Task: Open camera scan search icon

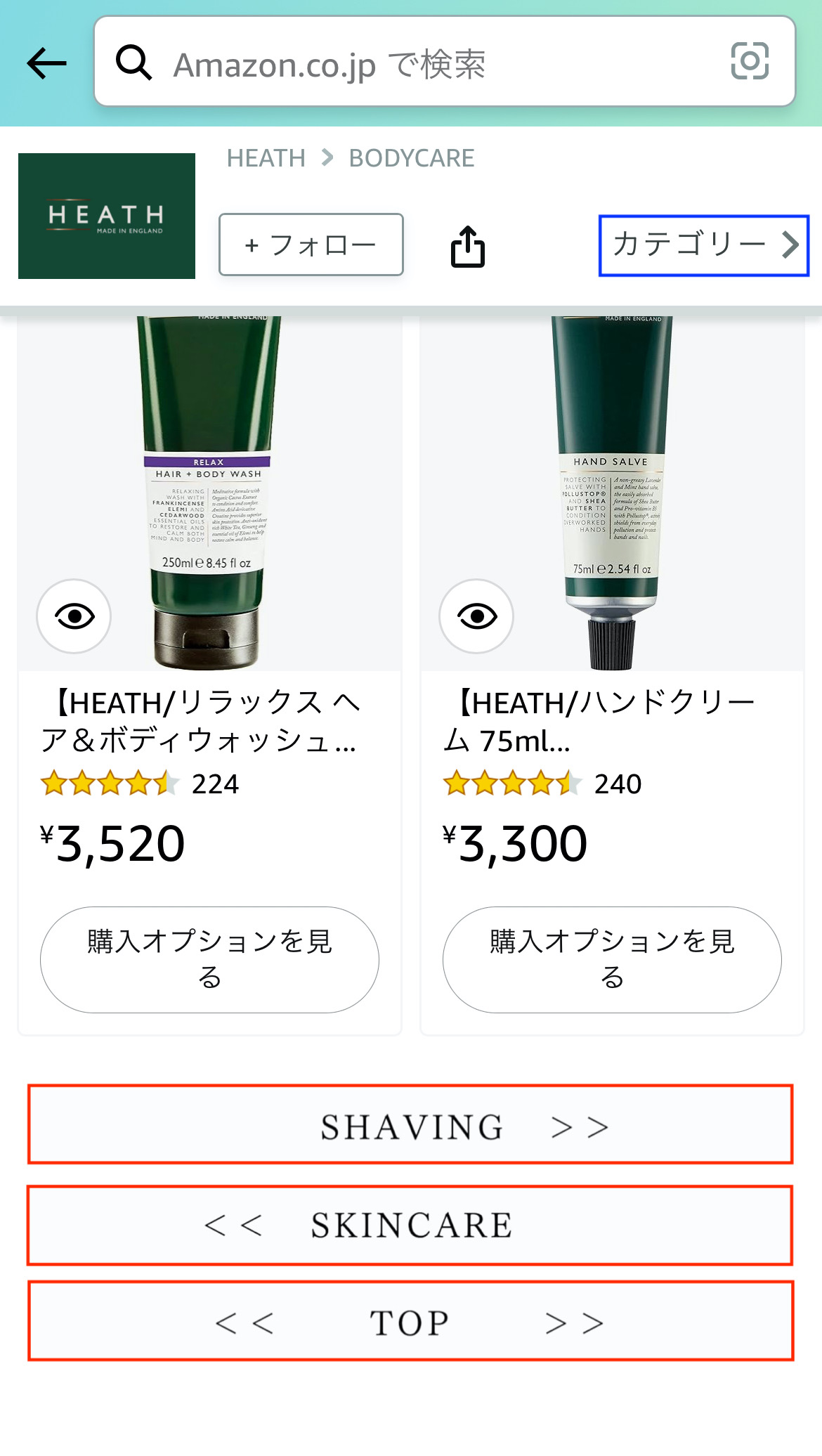Action: (x=750, y=61)
